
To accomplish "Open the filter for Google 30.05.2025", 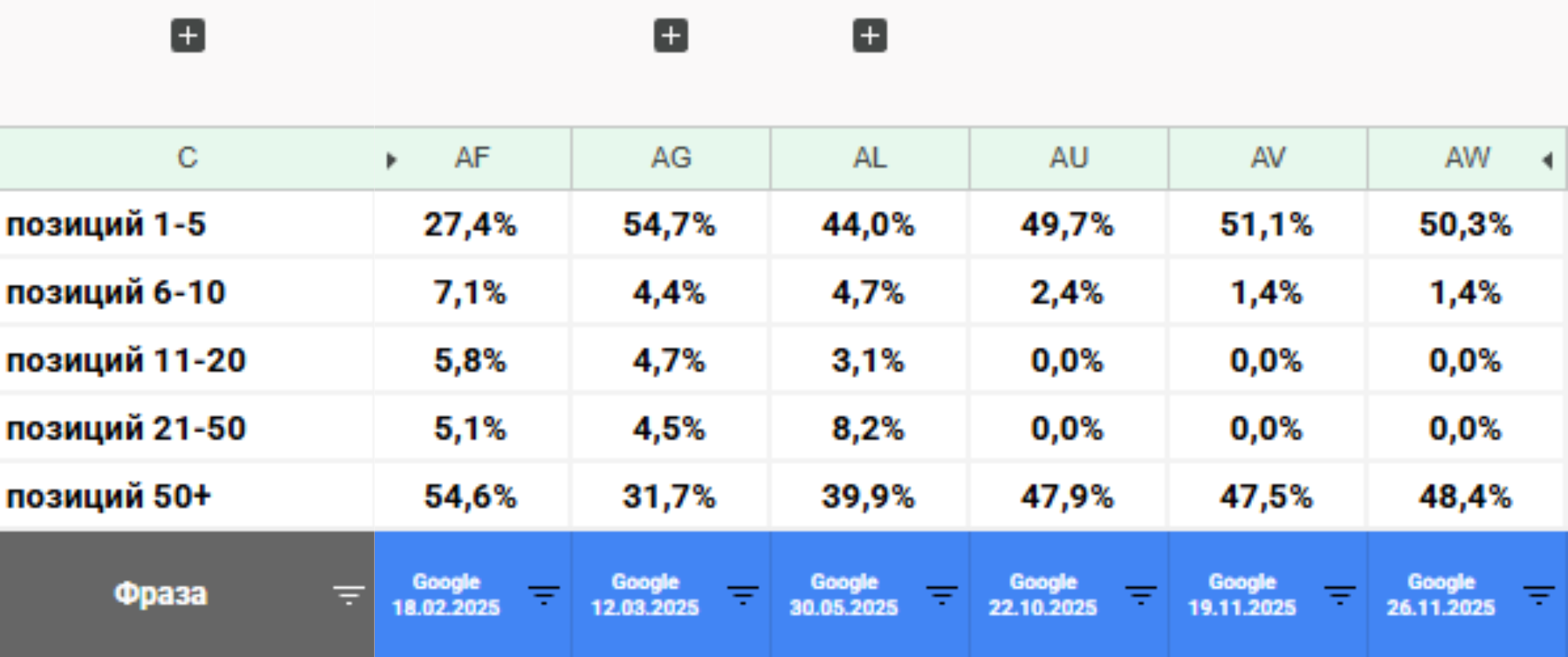I will click(x=942, y=595).
